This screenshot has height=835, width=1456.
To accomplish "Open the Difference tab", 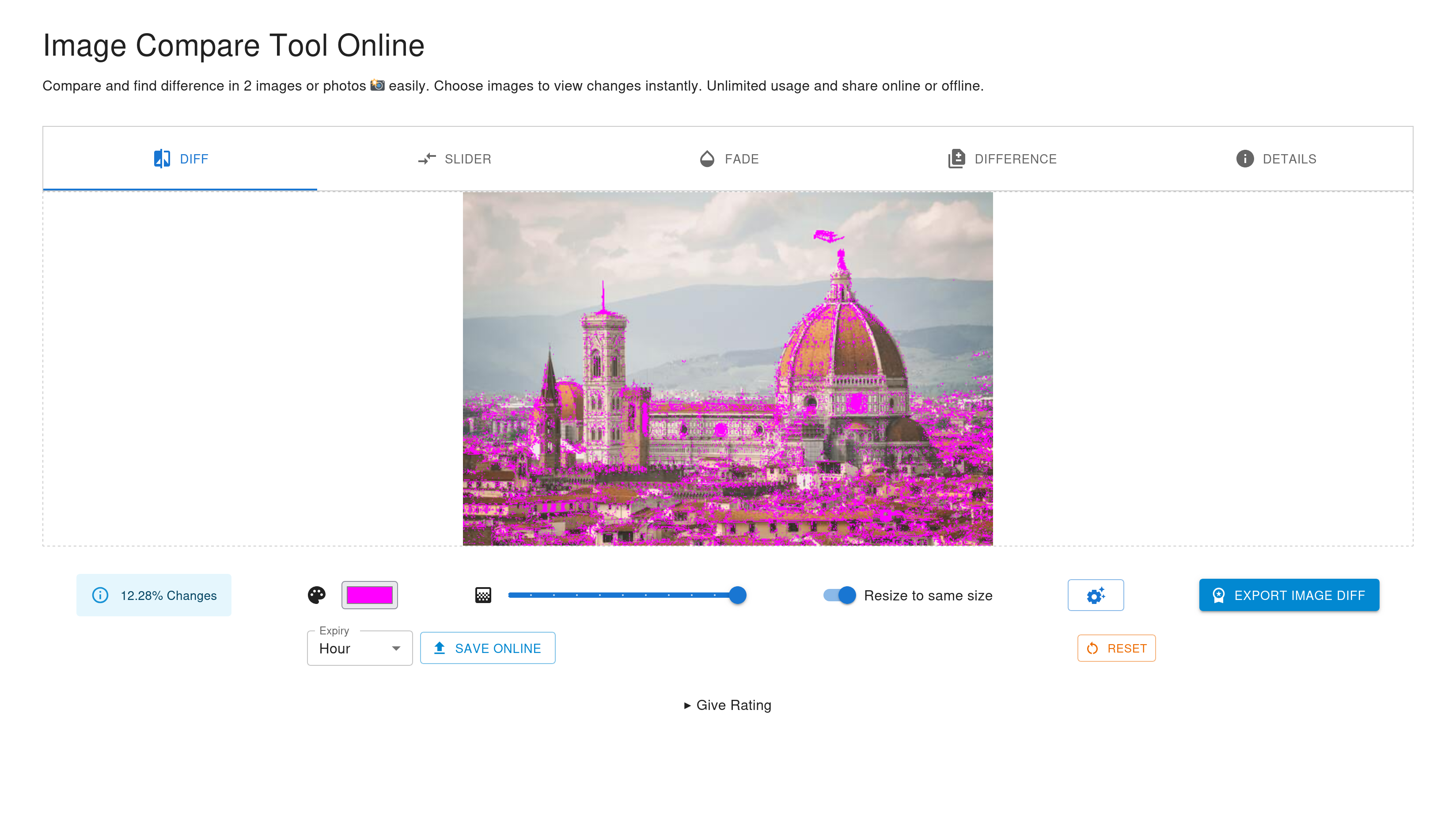I will 1003,159.
